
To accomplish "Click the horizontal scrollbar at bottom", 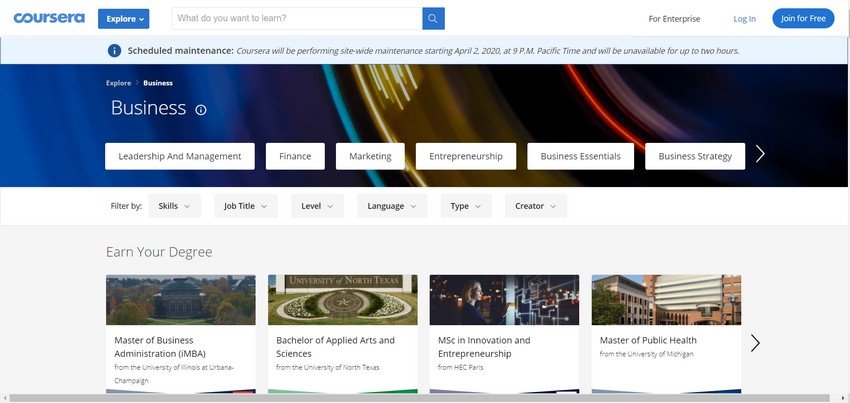I will coord(419,399).
